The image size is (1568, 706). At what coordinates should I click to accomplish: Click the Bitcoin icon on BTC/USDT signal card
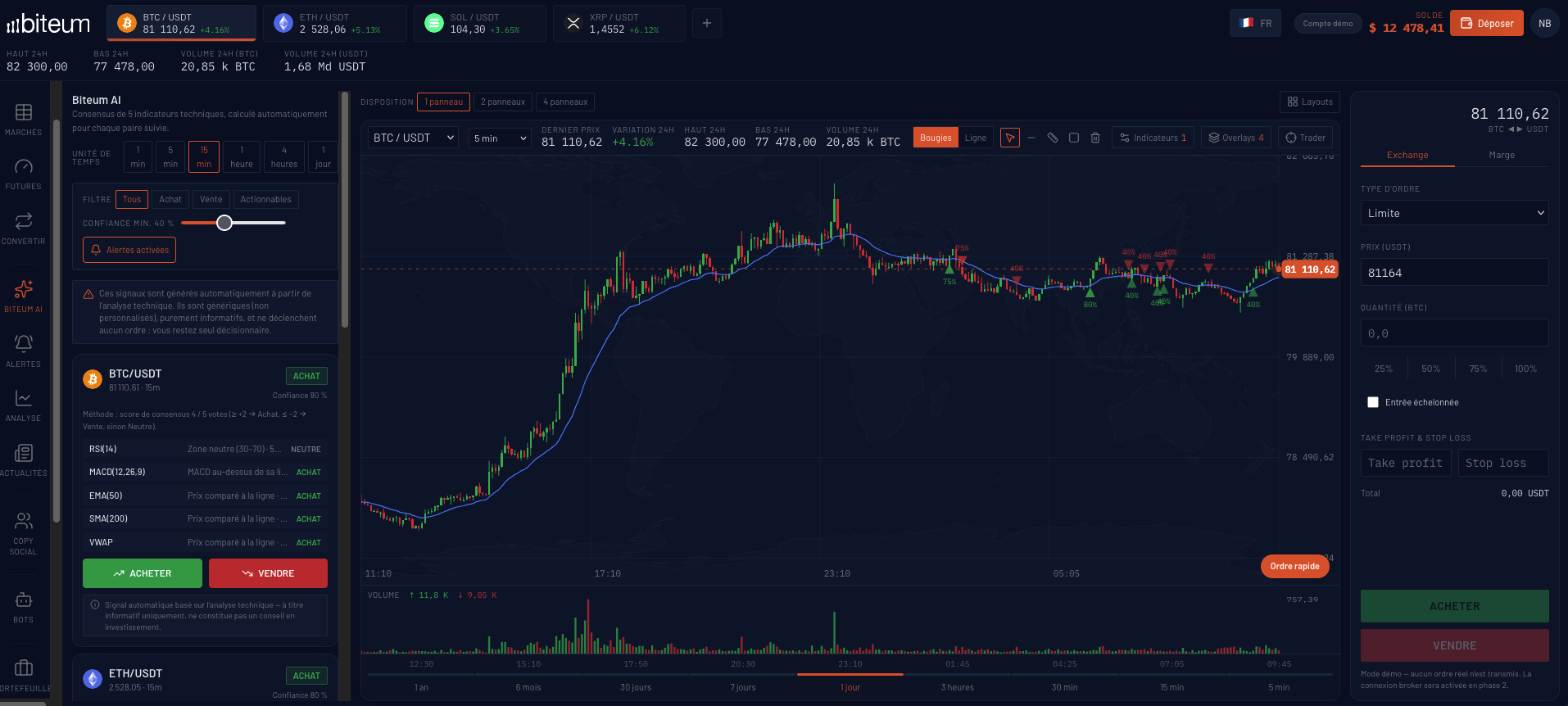point(93,379)
